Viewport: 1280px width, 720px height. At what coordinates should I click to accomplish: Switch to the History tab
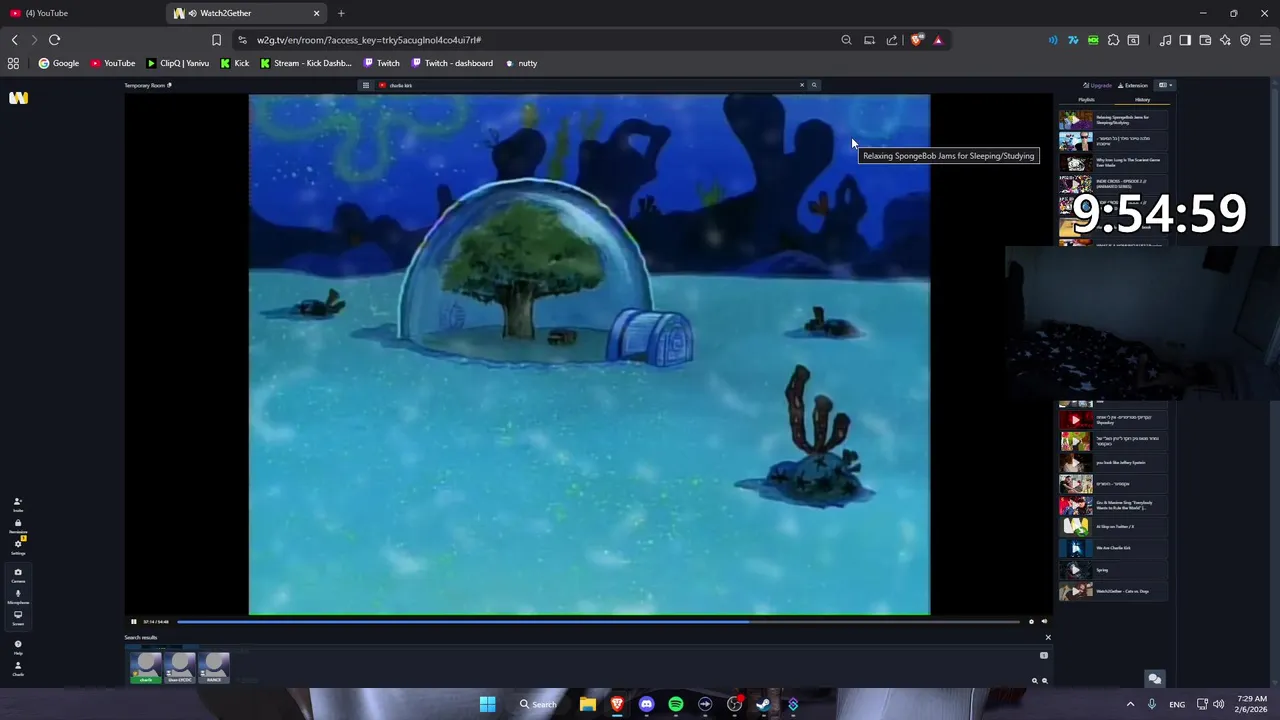(x=1142, y=99)
